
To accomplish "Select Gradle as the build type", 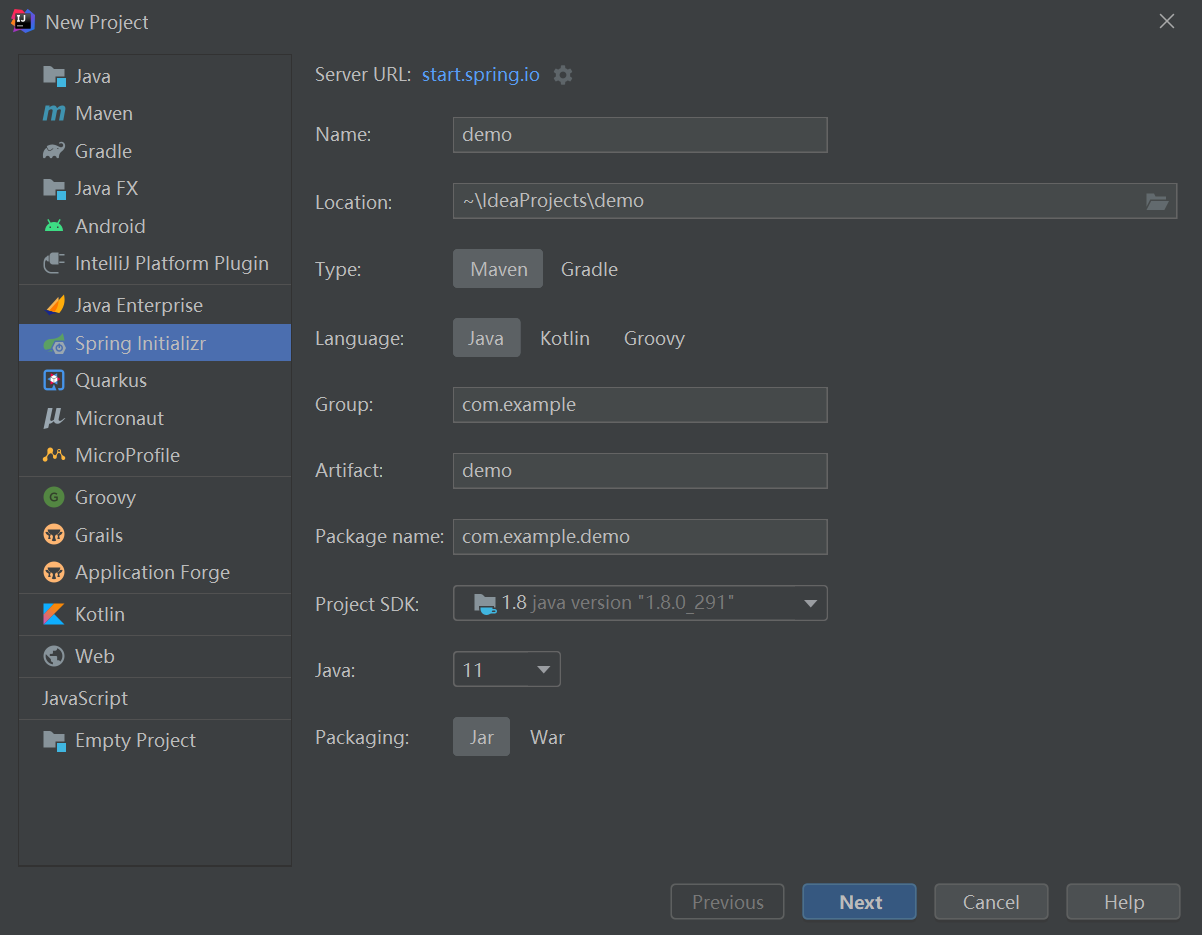I will pyautogui.click(x=589, y=269).
